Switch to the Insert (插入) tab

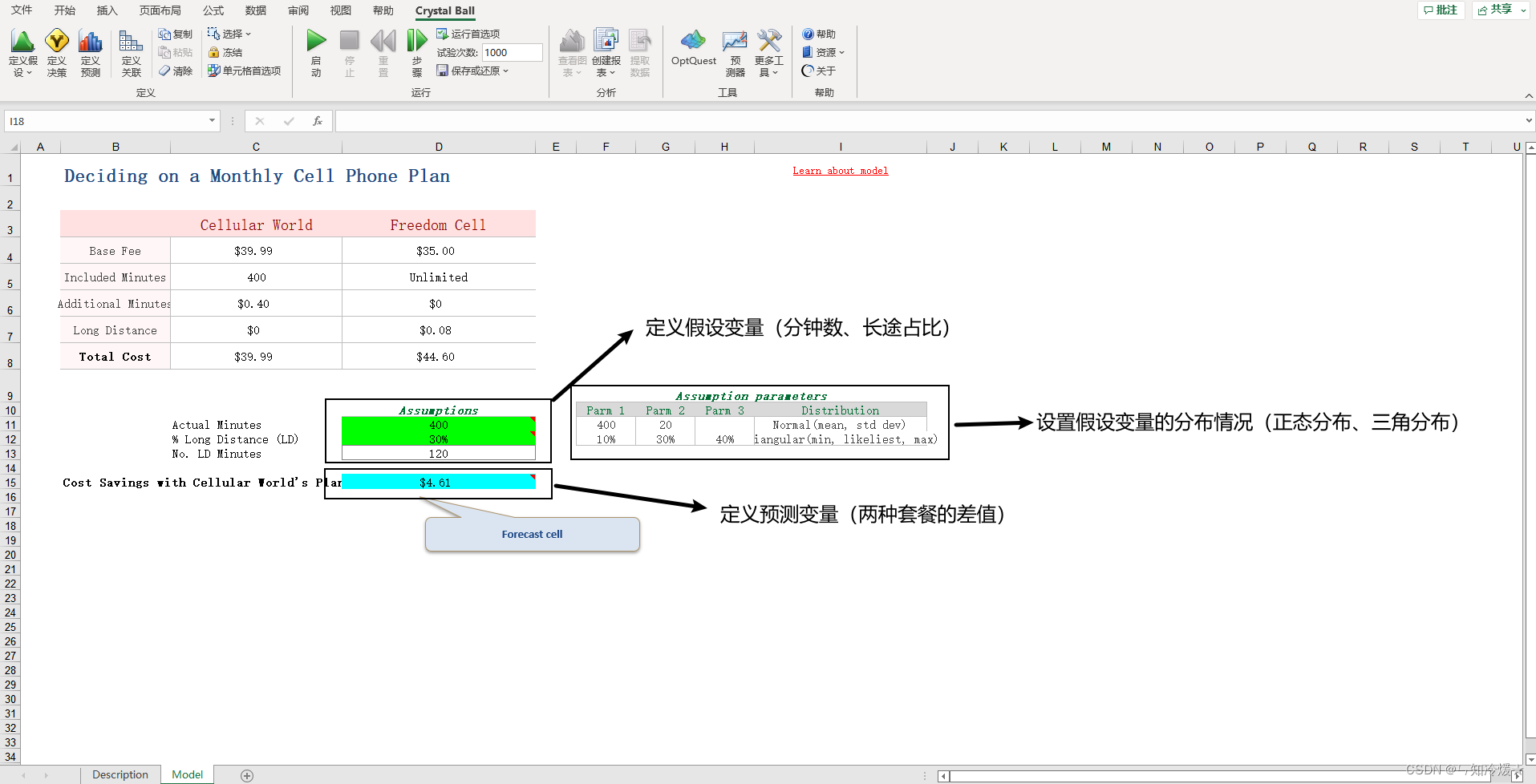(107, 10)
